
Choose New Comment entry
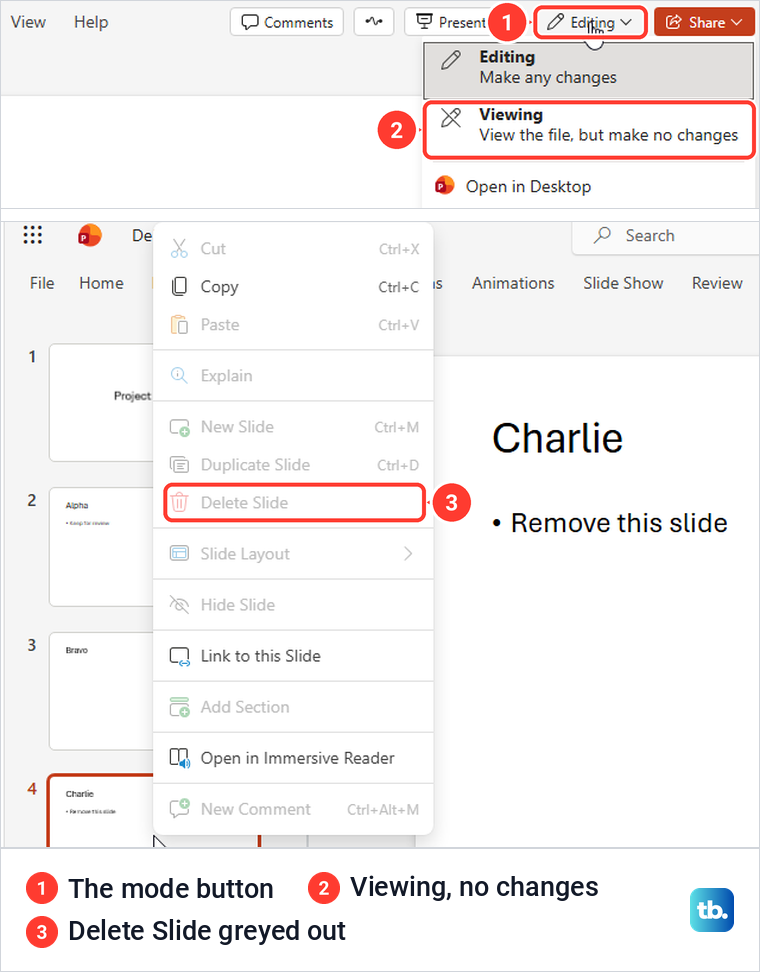[293, 808]
